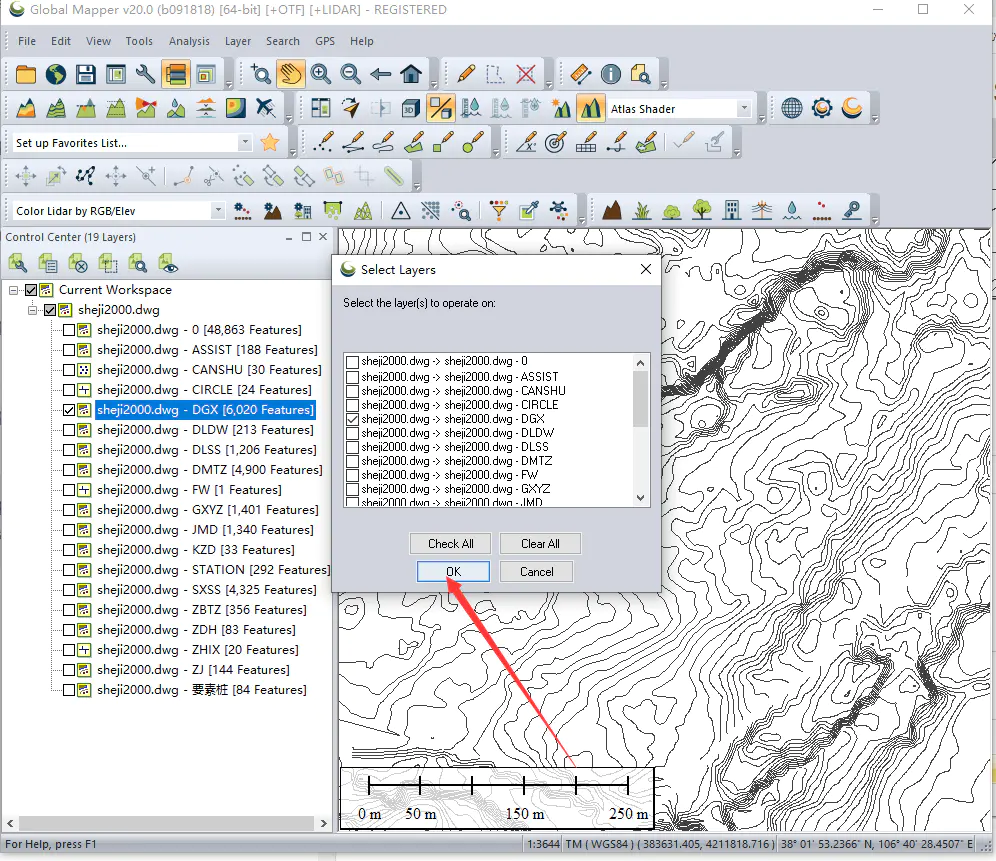Click the Open Data File folder icon
This screenshot has width=996, height=861.
[25, 74]
